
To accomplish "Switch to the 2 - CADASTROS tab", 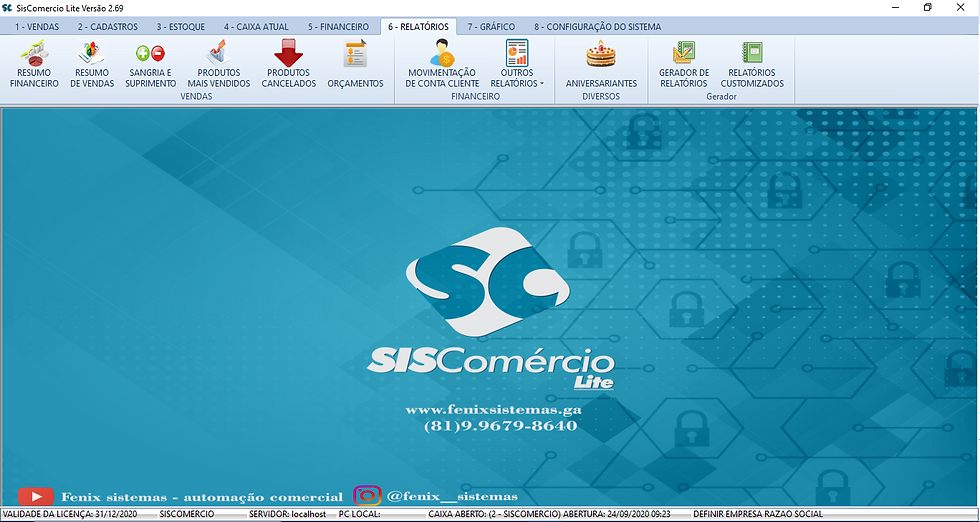I will (x=108, y=27).
